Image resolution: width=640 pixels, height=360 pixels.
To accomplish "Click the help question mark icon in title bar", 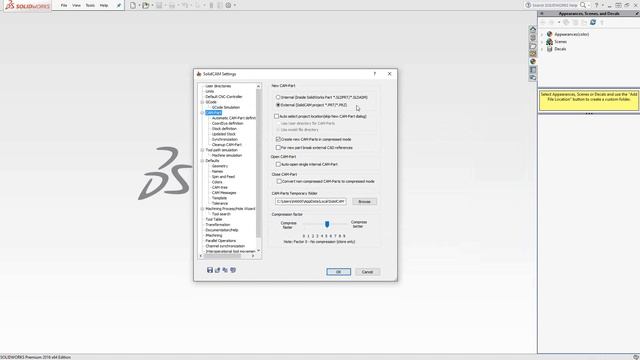I will pyautogui.click(x=596, y=5).
